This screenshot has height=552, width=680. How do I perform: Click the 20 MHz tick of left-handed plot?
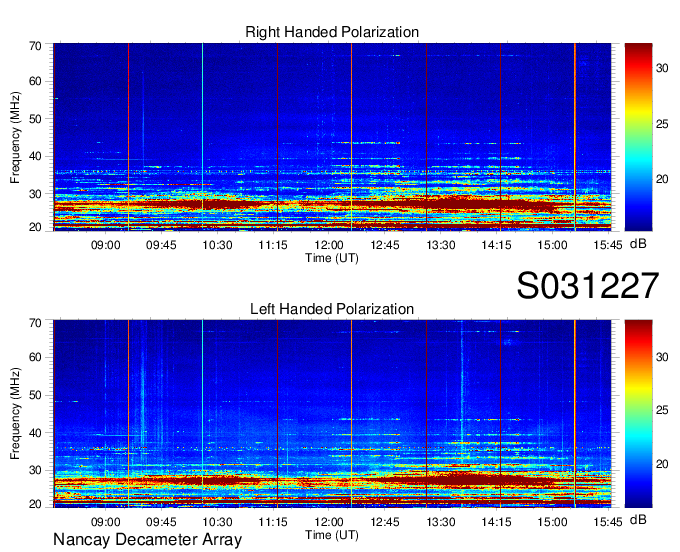pyautogui.click(x=35, y=504)
